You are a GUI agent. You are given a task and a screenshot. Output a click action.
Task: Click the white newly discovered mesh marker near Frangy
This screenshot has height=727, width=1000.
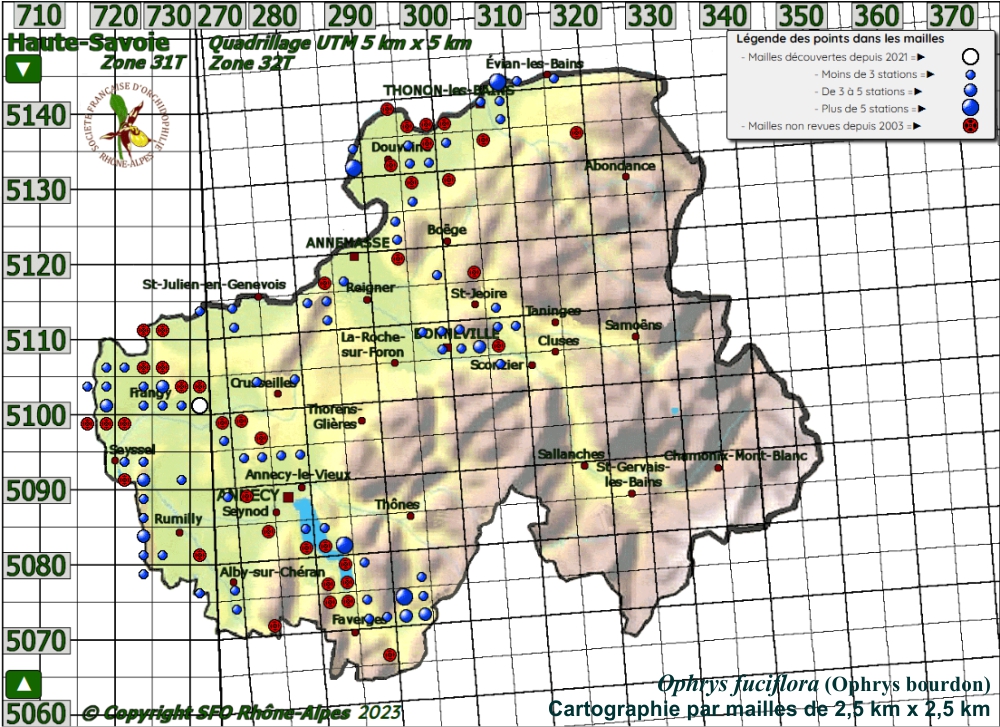(x=199, y=405)
